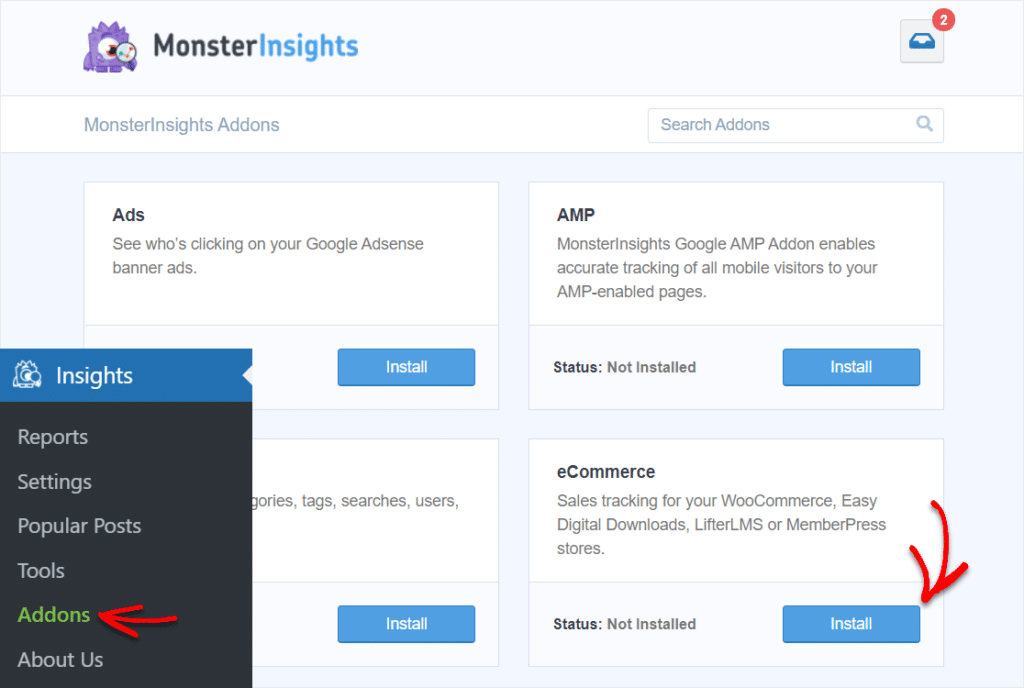Open the About Us sidebar entry

60,659
